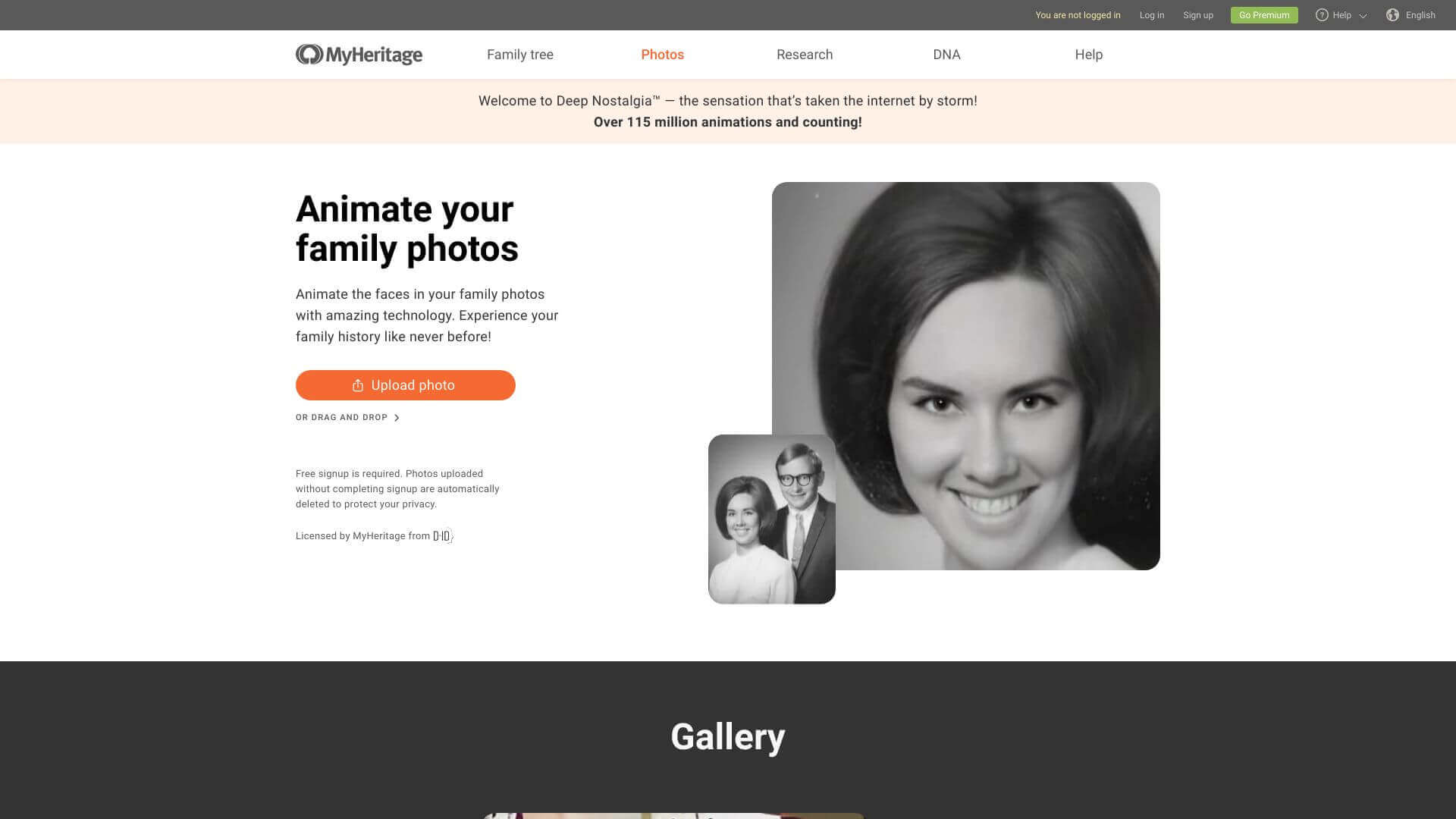
Task: Open the Research menu item
Action: [805, 55]
